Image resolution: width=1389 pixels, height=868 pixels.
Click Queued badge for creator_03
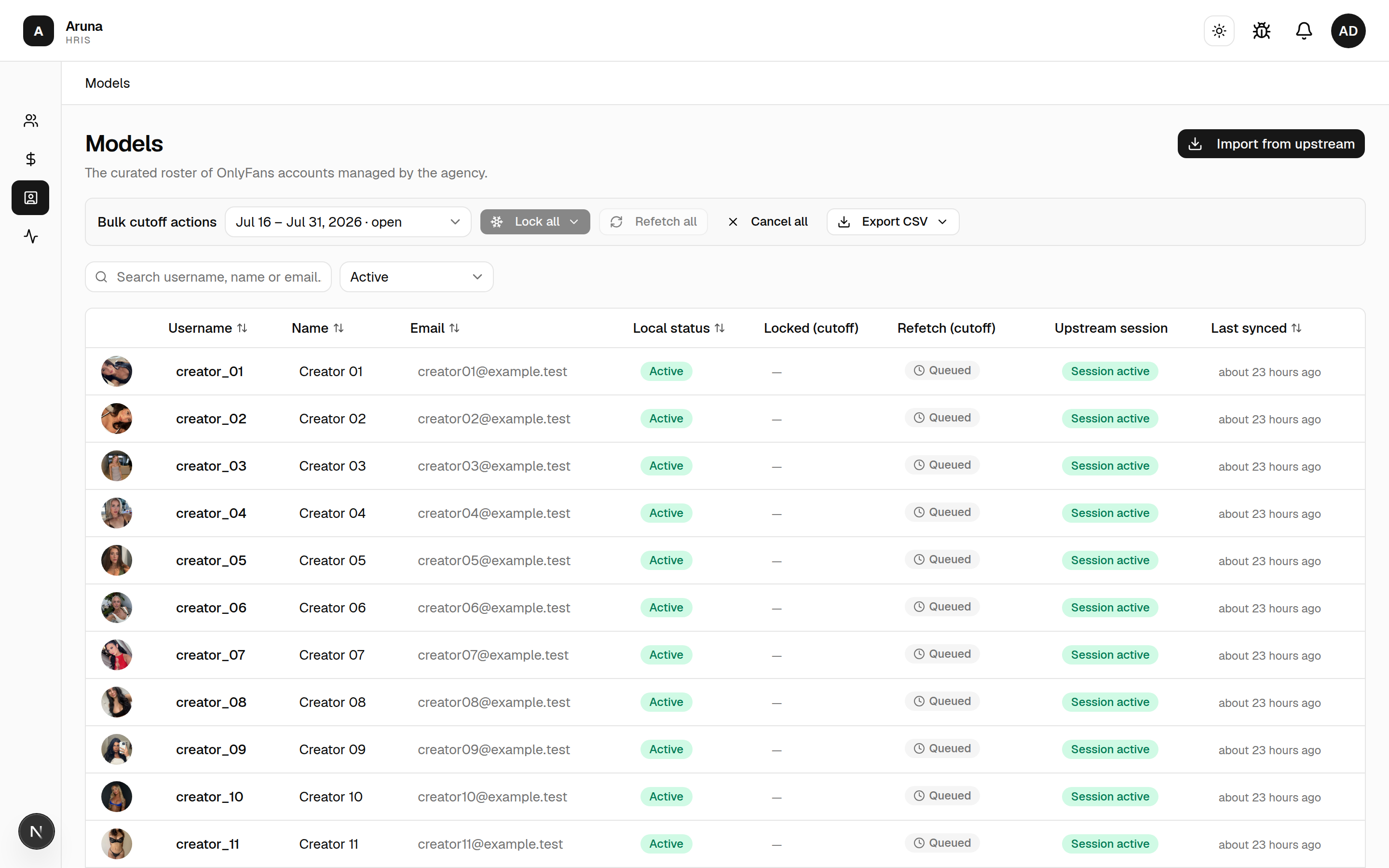[x=942, y=465]
